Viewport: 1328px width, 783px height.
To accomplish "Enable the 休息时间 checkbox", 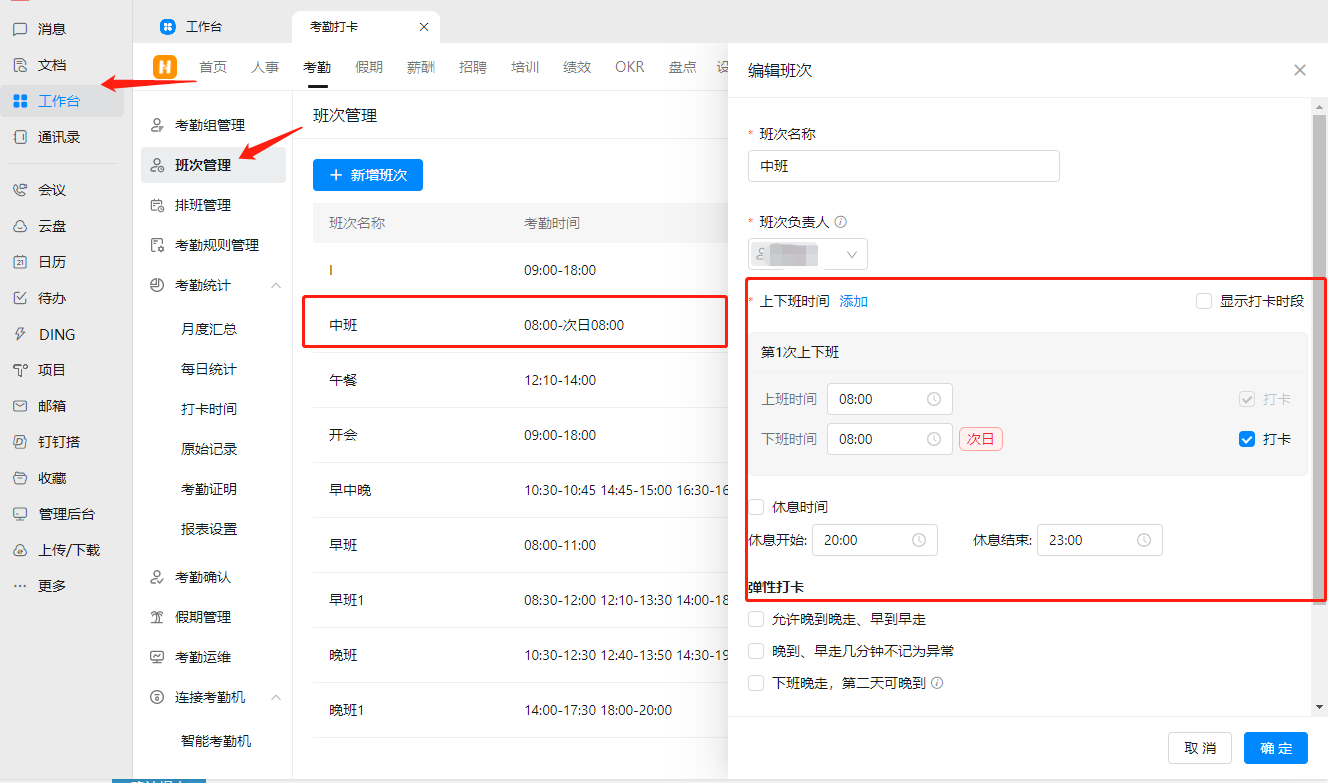I will pos(756,507).
